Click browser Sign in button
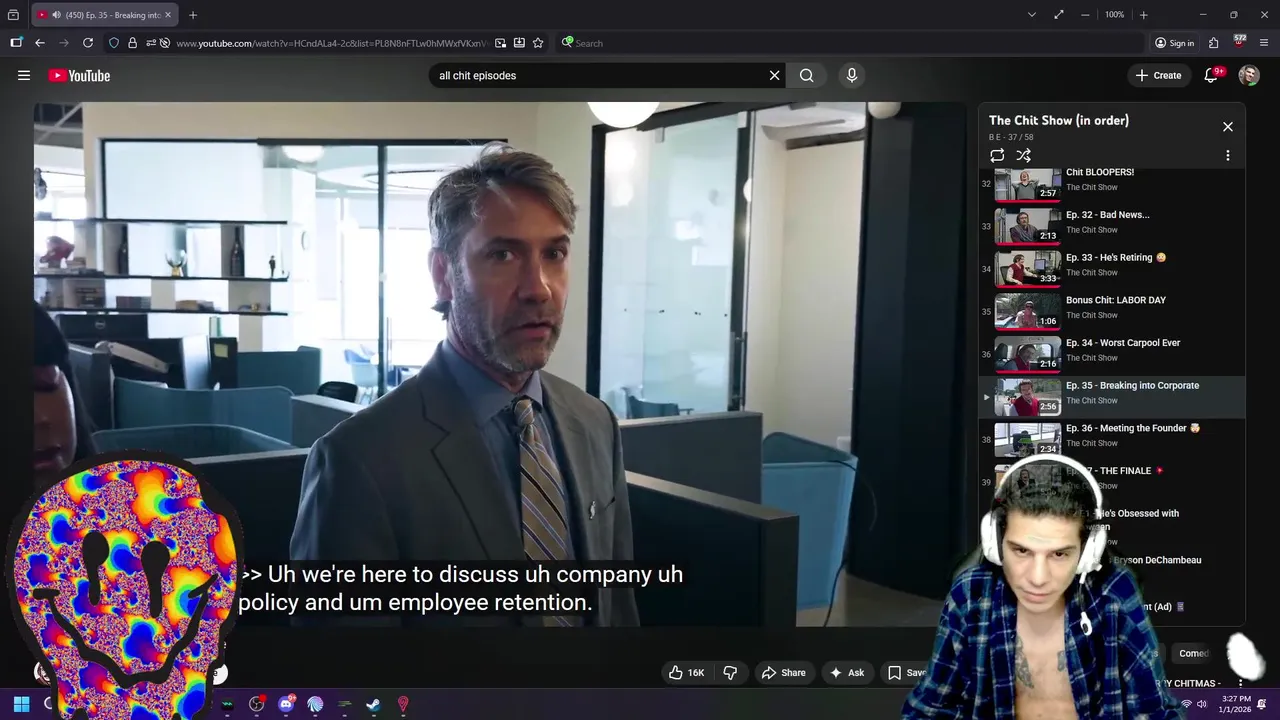This screenshot has width=1280, height=720. coord(1174,43)
